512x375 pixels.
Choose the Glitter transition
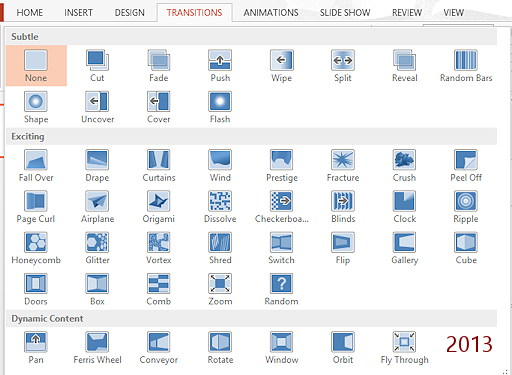coord(97,248)
